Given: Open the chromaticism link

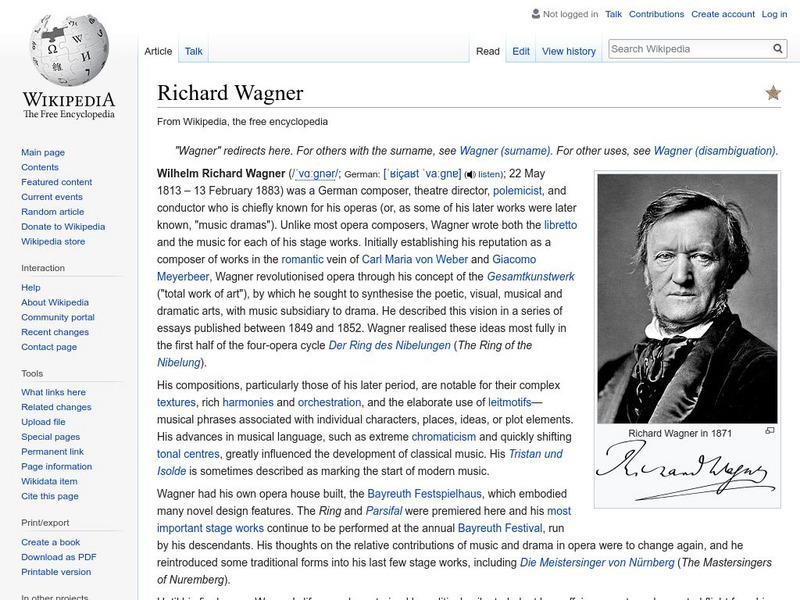Looking at the screenshot, I should pos(443,437).
